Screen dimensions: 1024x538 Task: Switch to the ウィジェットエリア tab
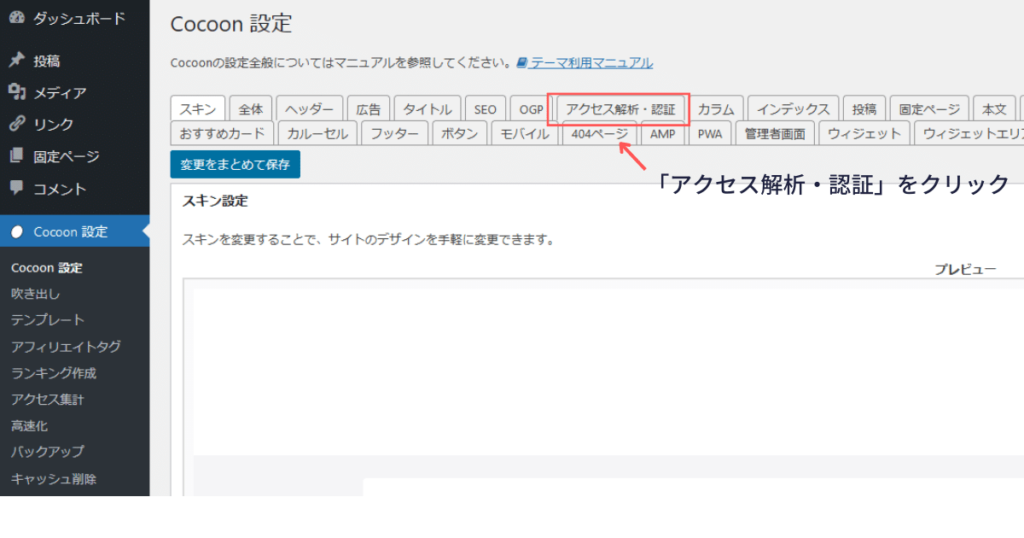click(x=969, y=133)
